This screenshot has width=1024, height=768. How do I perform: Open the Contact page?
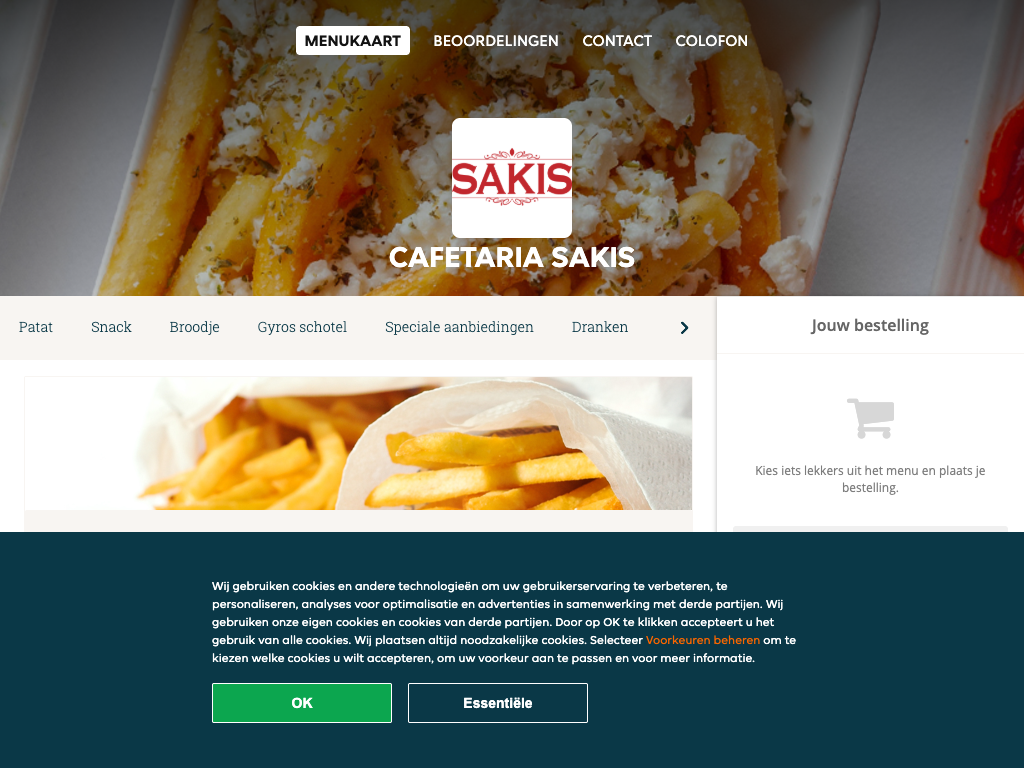617,40
